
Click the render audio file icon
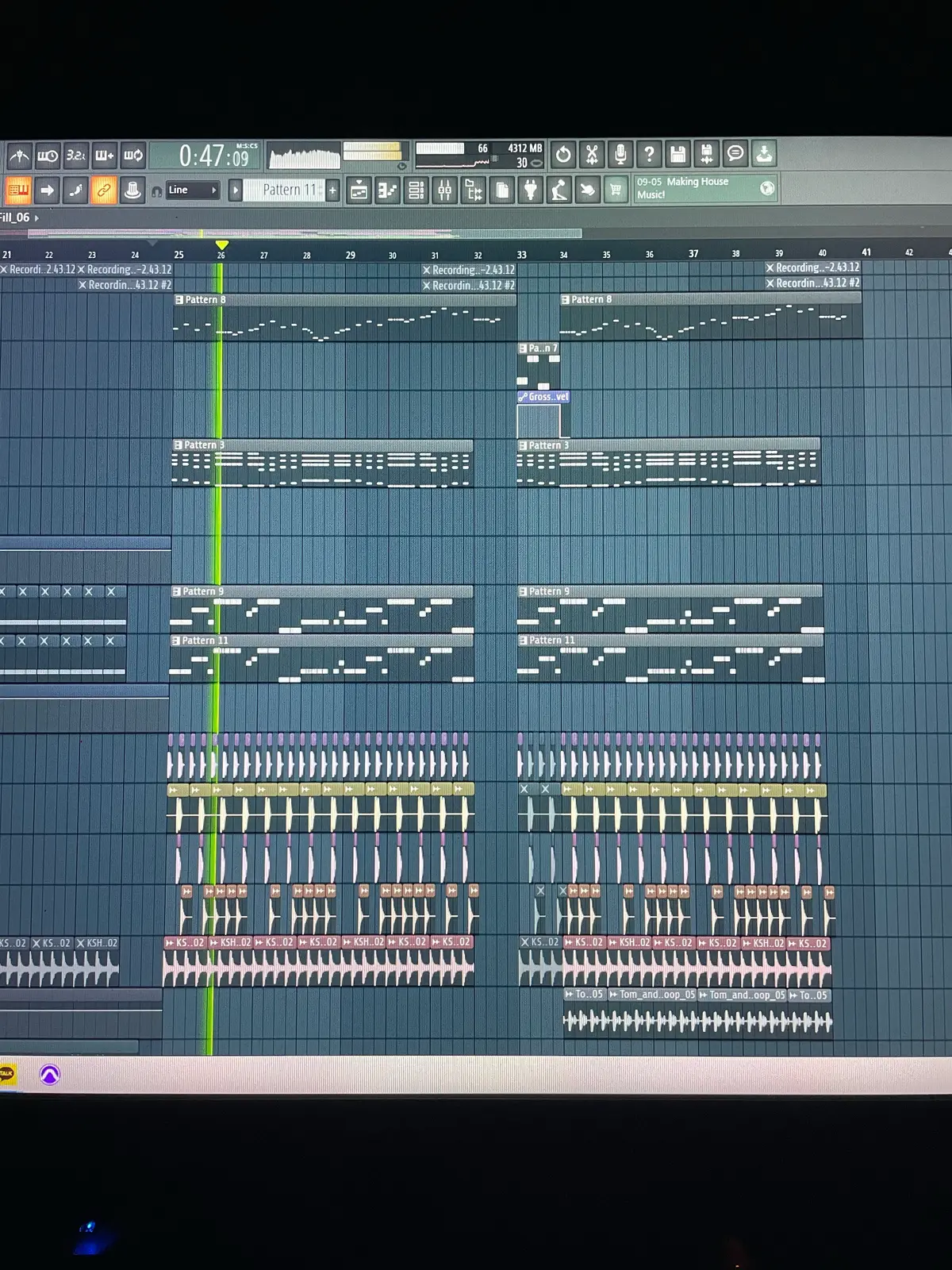tap(706, 154)
